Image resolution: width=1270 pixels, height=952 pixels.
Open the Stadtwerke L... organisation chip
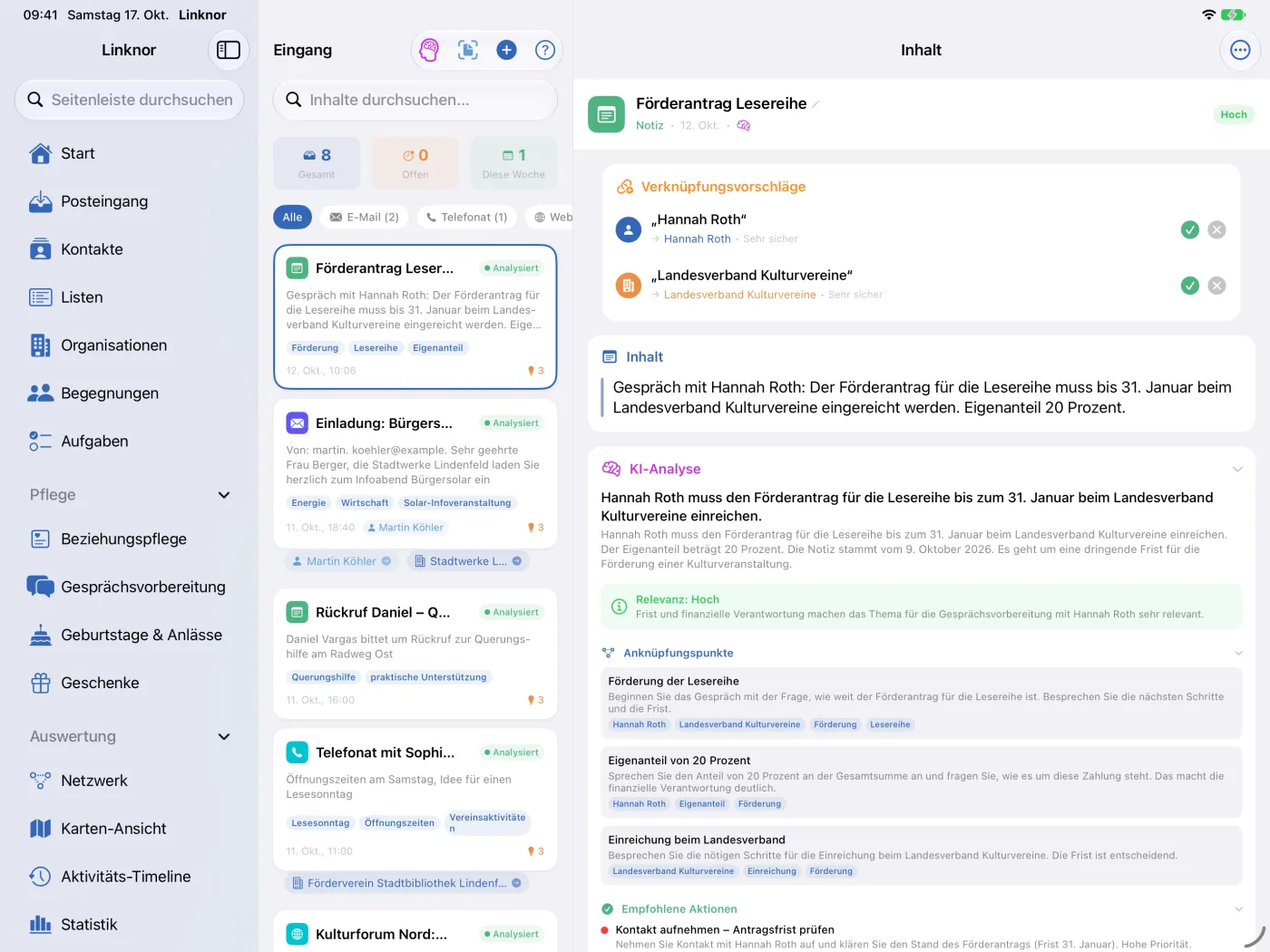[467, 561]
